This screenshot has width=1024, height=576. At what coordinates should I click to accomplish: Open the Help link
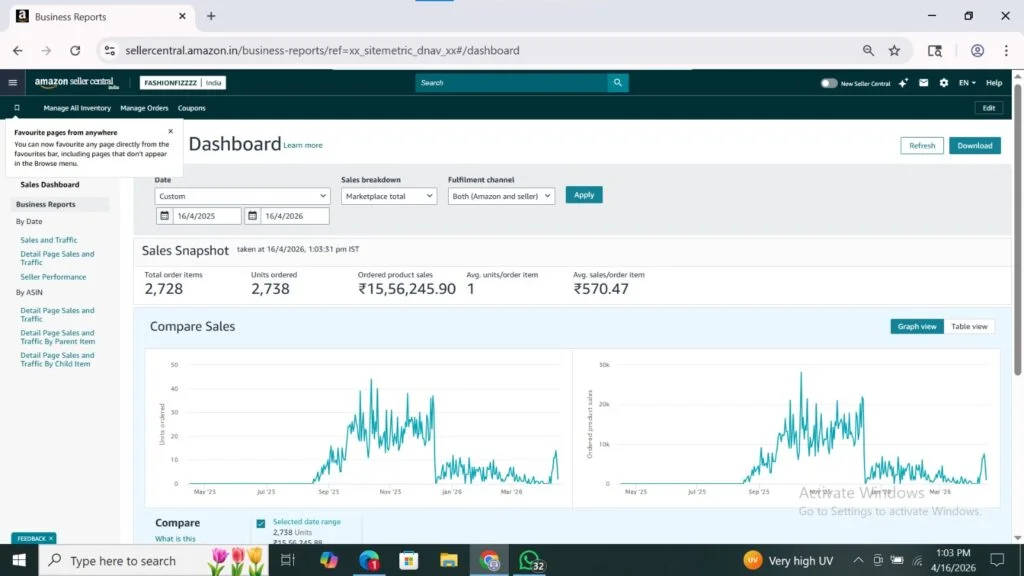click(994, 83)
